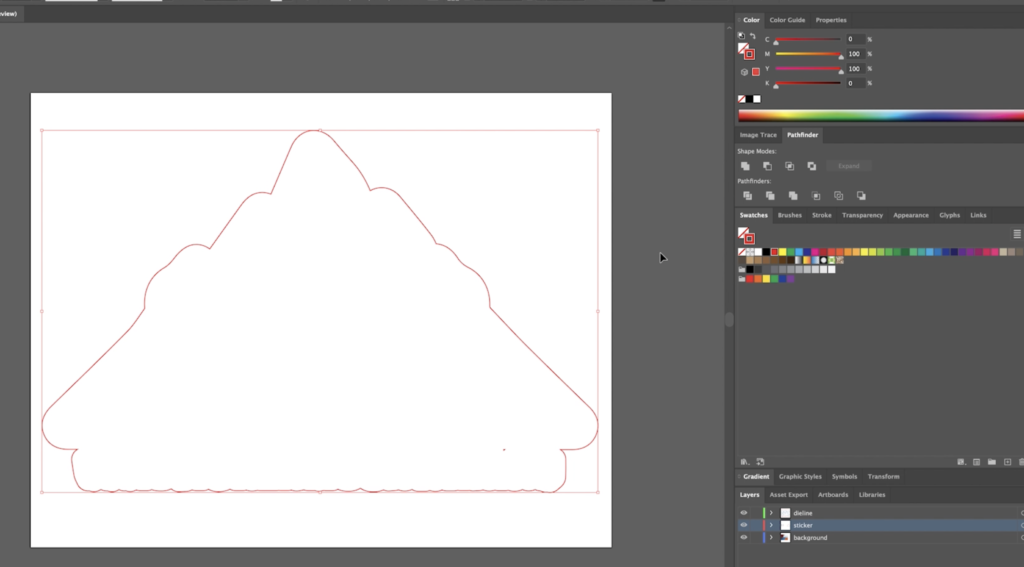This screenshot has width=1024, height=567.
Task: Select the sticker layer thumbnail
Action: (786, 525)
